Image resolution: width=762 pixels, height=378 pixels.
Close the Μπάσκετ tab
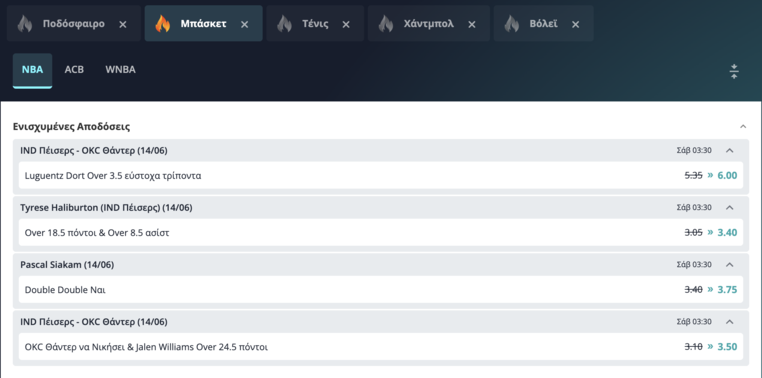[245, 24]
